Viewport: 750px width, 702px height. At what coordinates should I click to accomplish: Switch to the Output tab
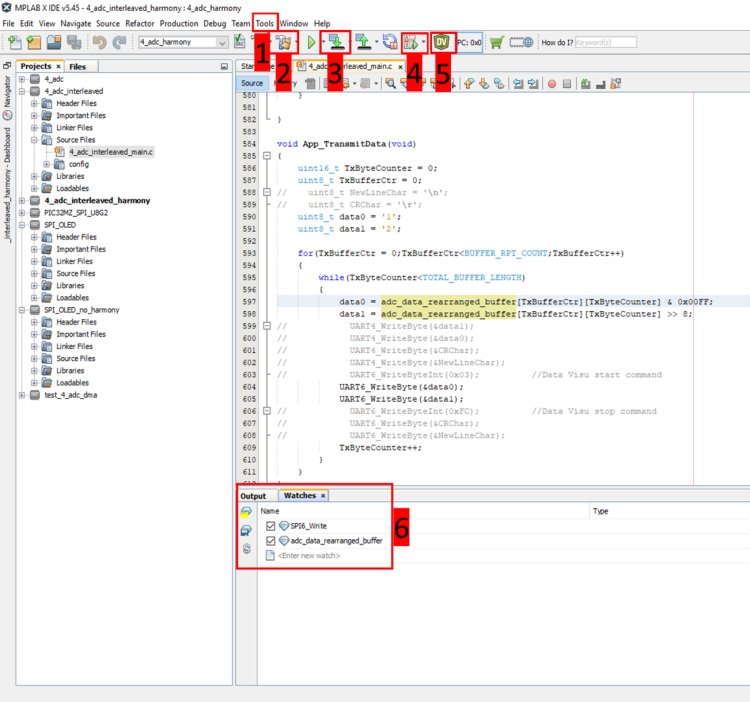pos(253,496)
